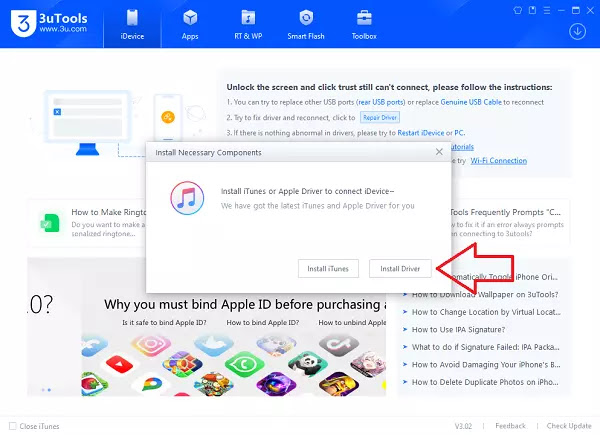Click the Google Maps icon in banner
The image size is (600, 435).
point(152,384)
